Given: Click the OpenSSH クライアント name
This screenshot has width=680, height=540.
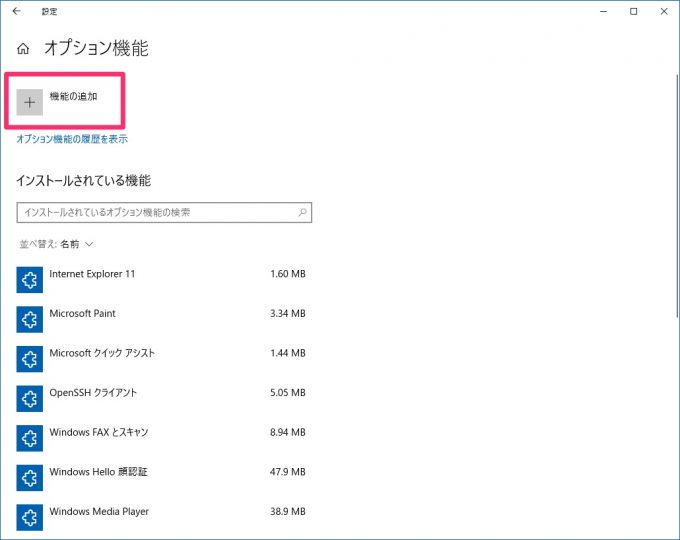Looking at the screenshot, I should [93, 393].
